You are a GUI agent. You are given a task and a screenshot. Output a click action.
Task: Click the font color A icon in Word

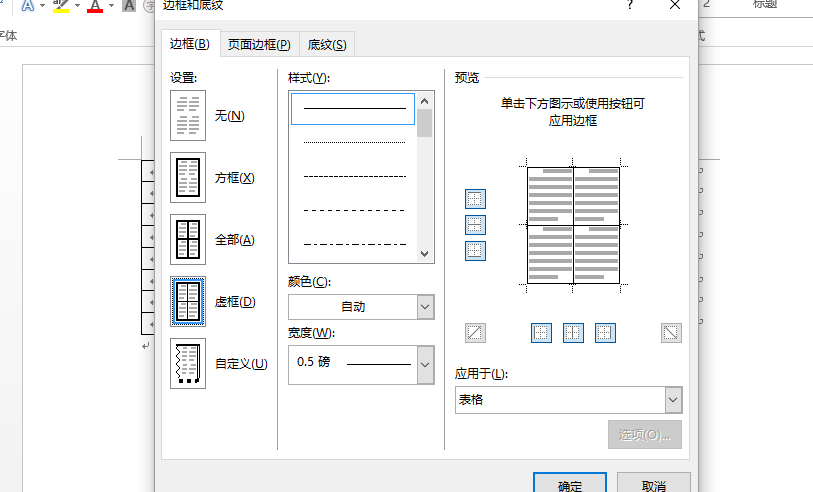(95, 6)
